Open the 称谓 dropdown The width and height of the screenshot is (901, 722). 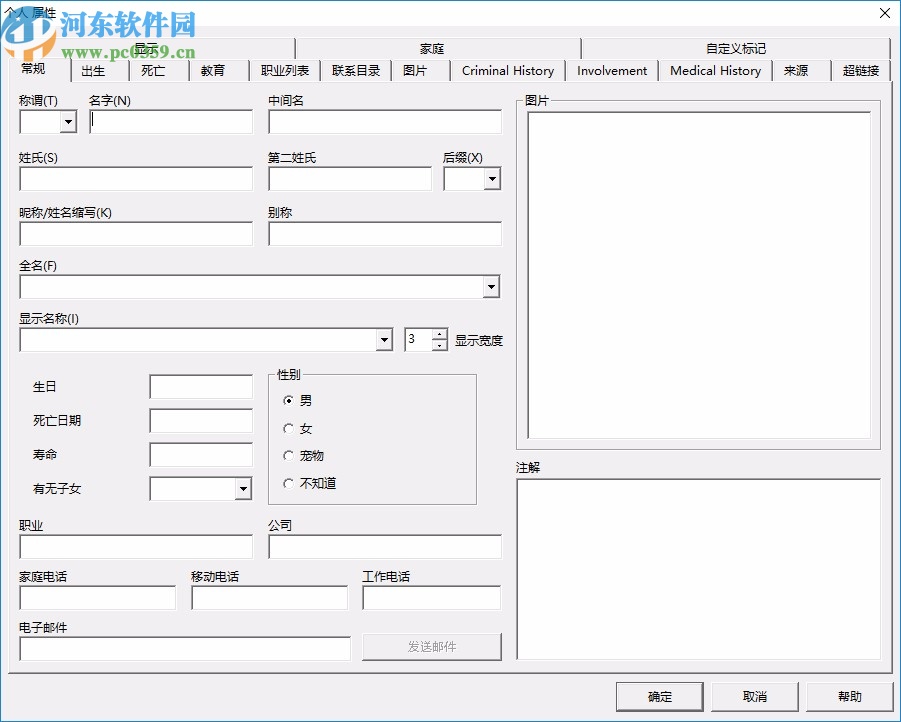click(x=66, y=121)
